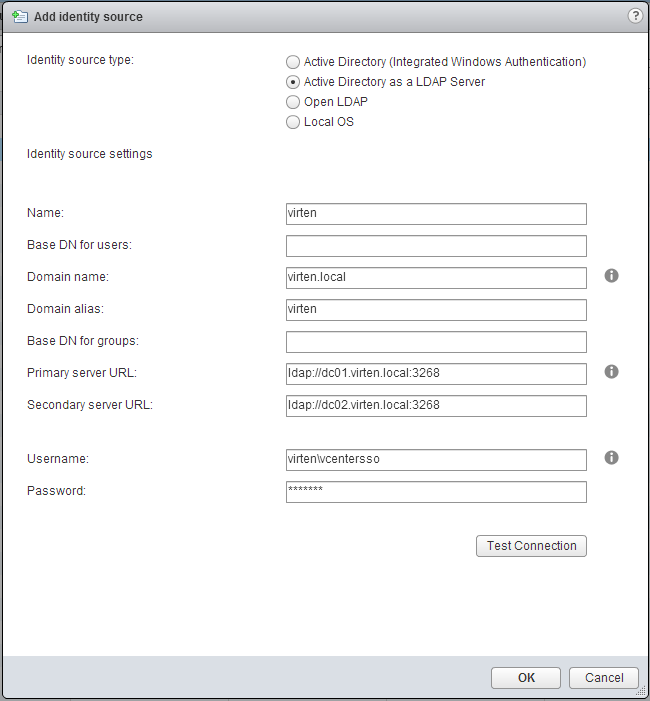Choose the Local OS radio button

(x=293, y=122)
